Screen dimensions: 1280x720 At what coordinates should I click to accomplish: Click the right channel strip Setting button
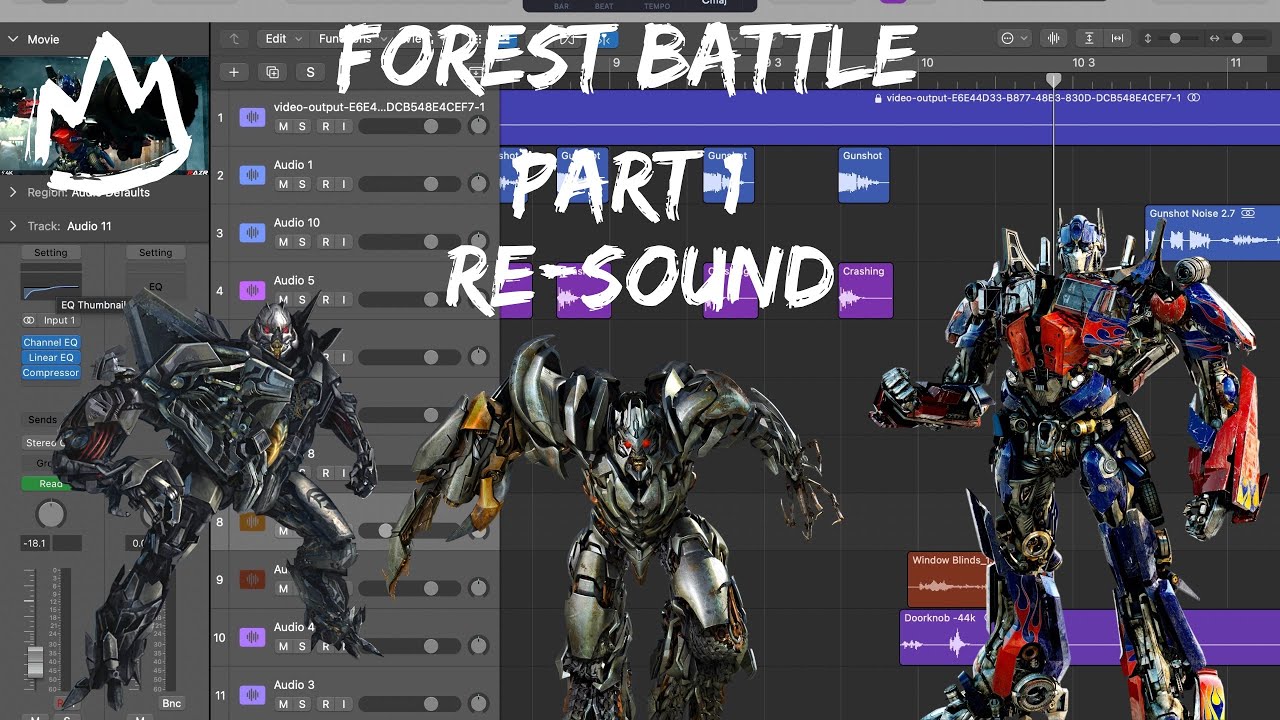tap(156, 253)
